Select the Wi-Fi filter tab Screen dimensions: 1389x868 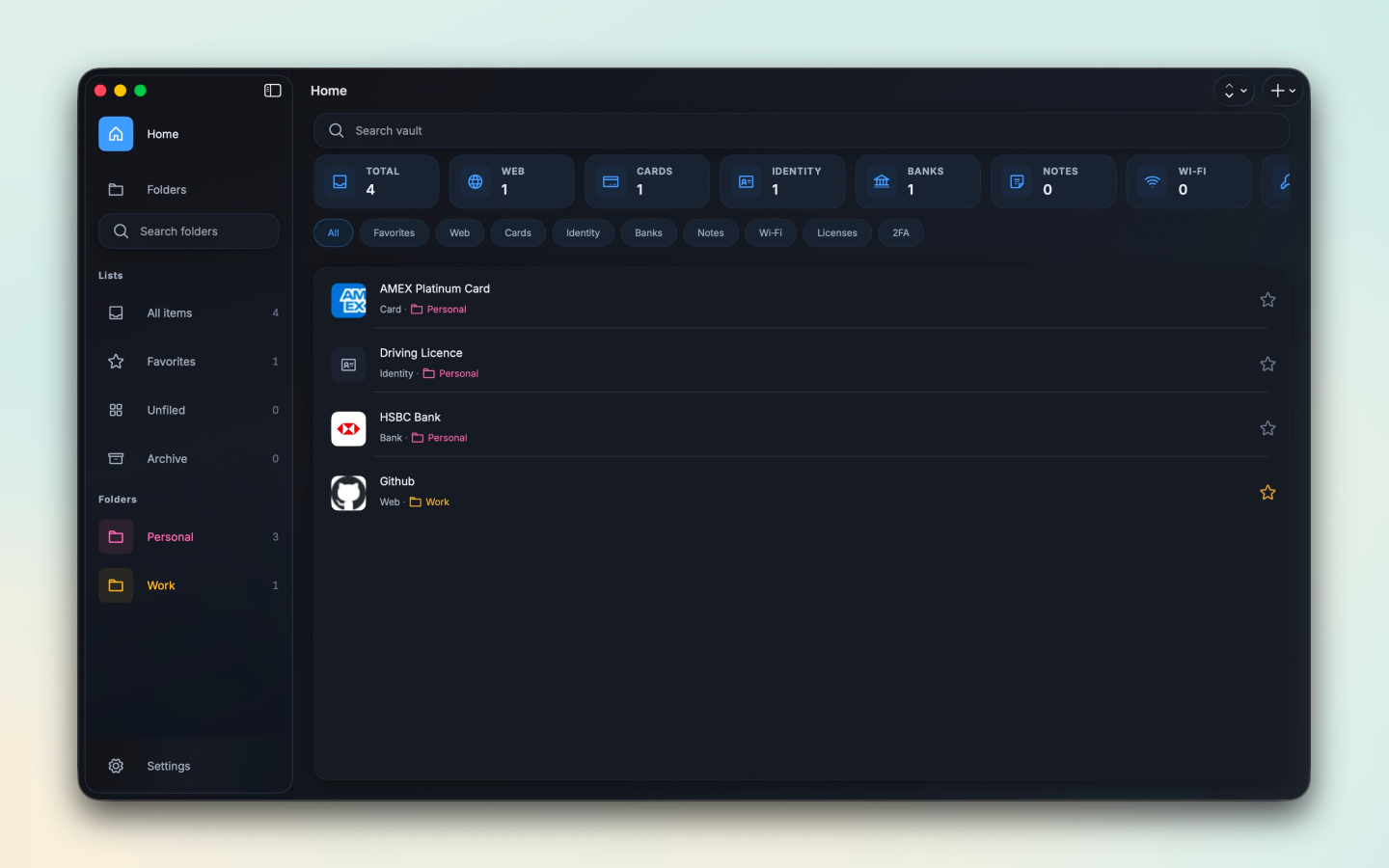pyautogui.click(x=771, y=233)
